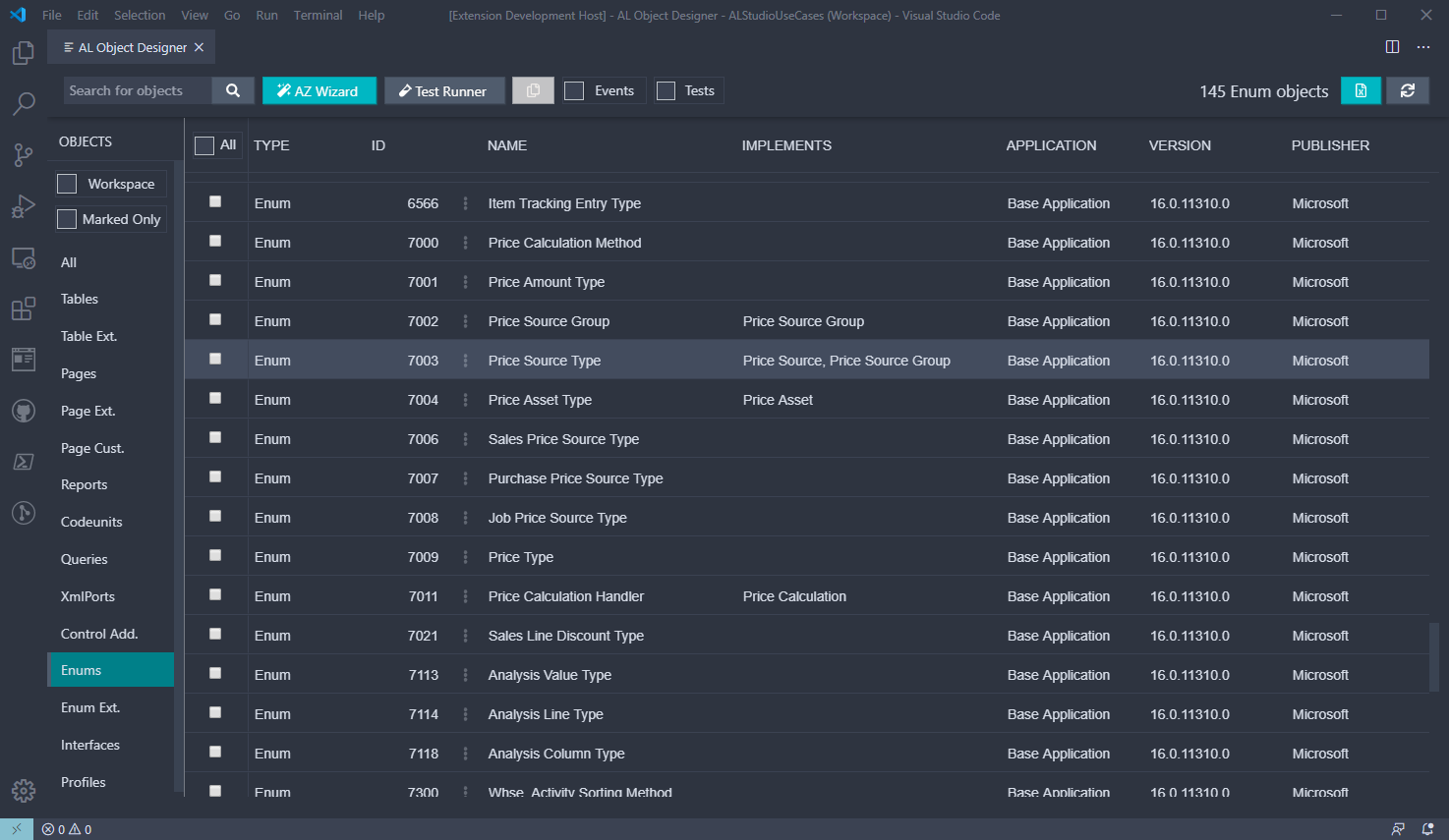Click the Test Runner button
The image size is (1449, 840).
click(444, 90)
